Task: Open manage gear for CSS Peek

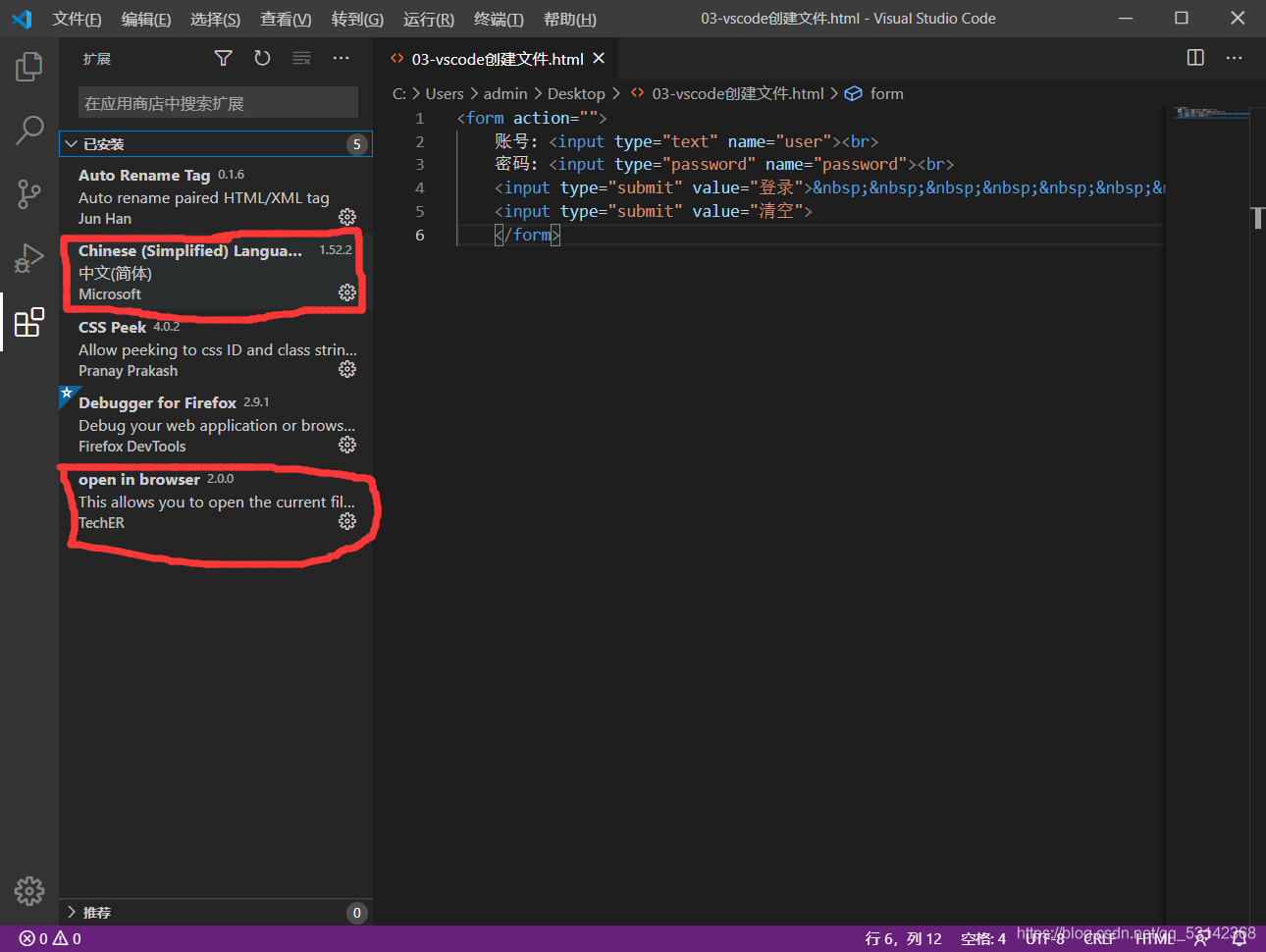Action: pyautogui.click(x=347, y=369)
